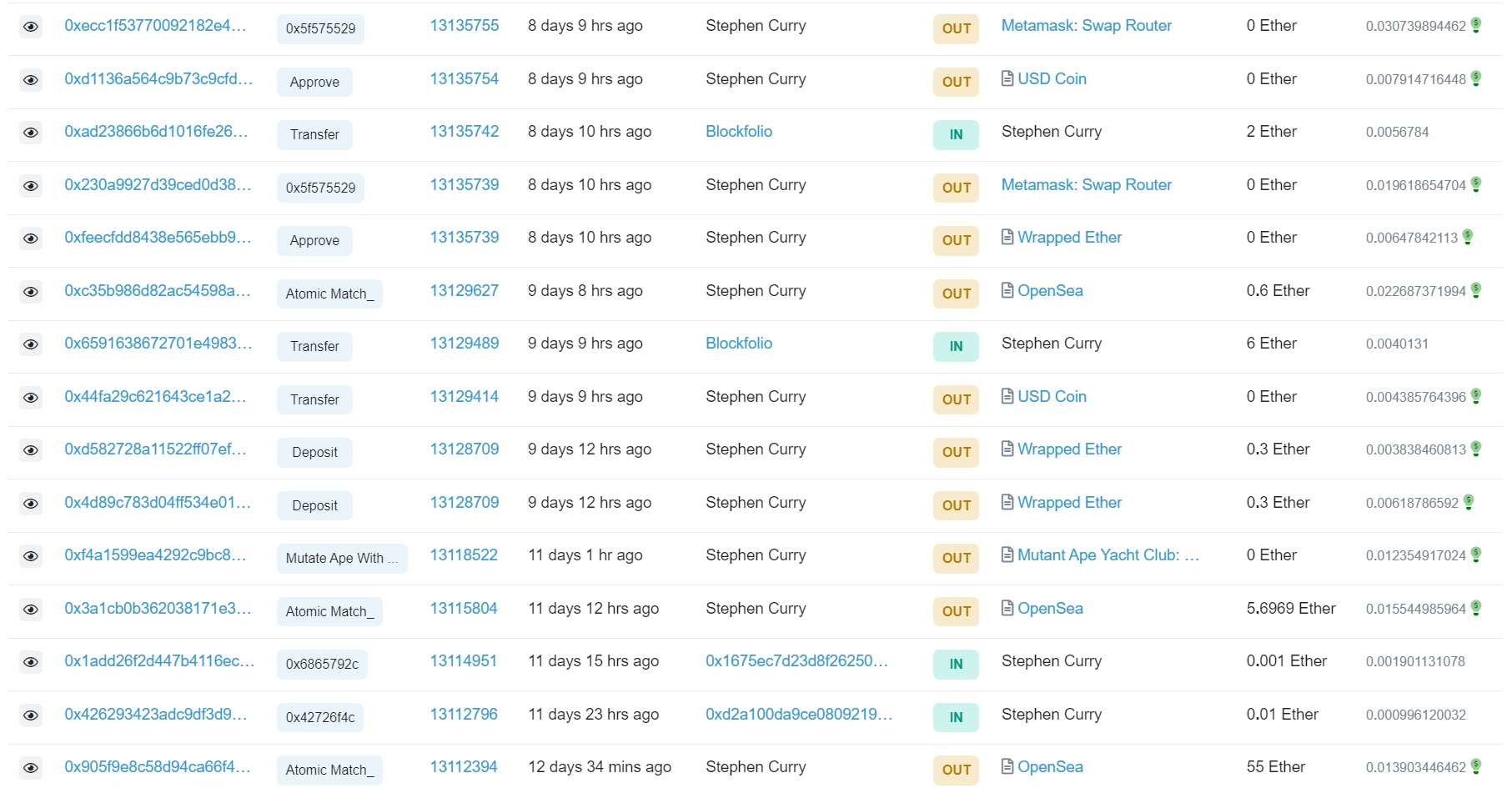Open transaction hash 0xc35b986d82ac54598a

point(158,291)
